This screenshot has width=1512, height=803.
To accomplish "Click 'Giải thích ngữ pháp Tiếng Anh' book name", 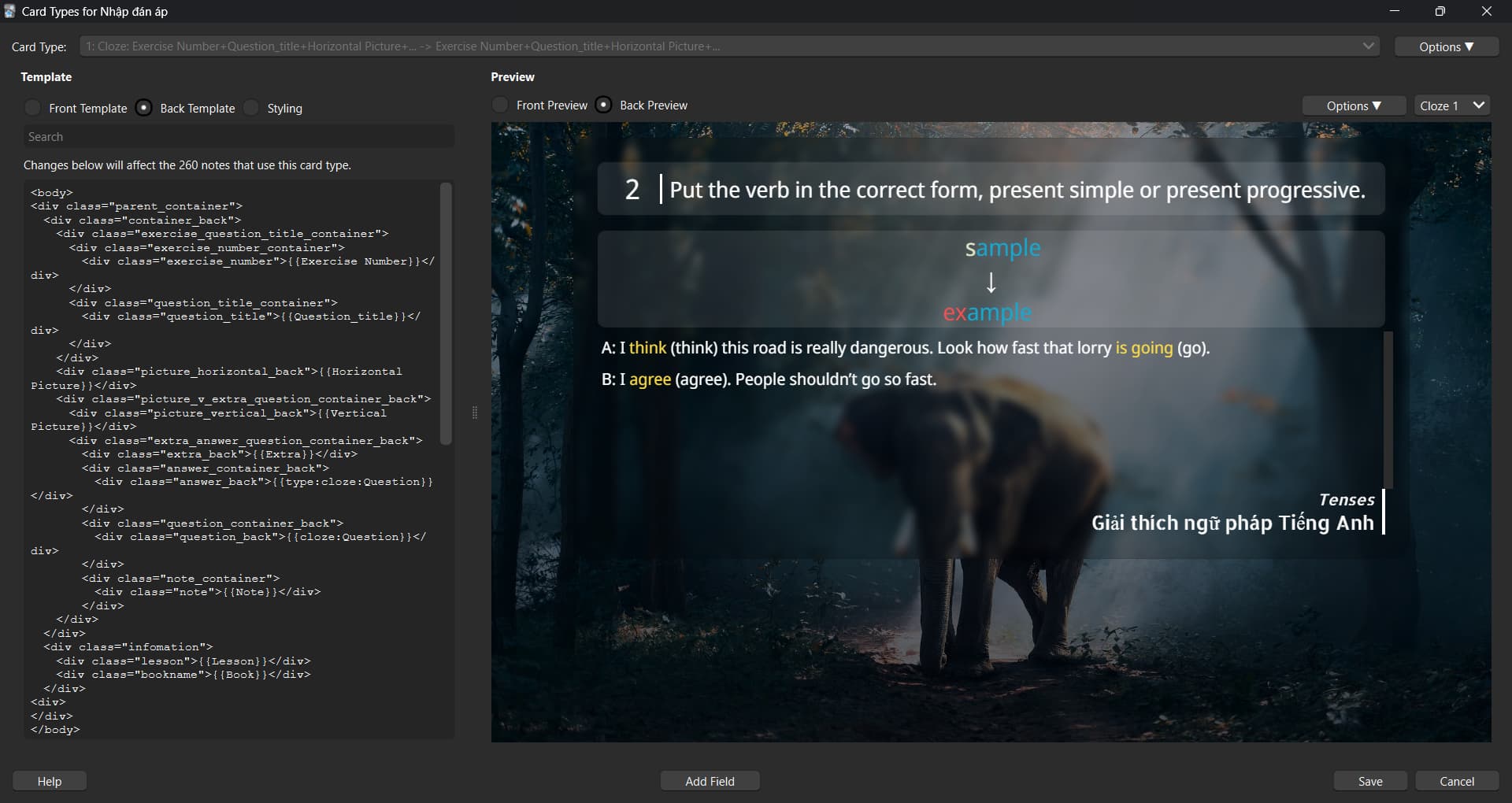I will click(1232, 523).
